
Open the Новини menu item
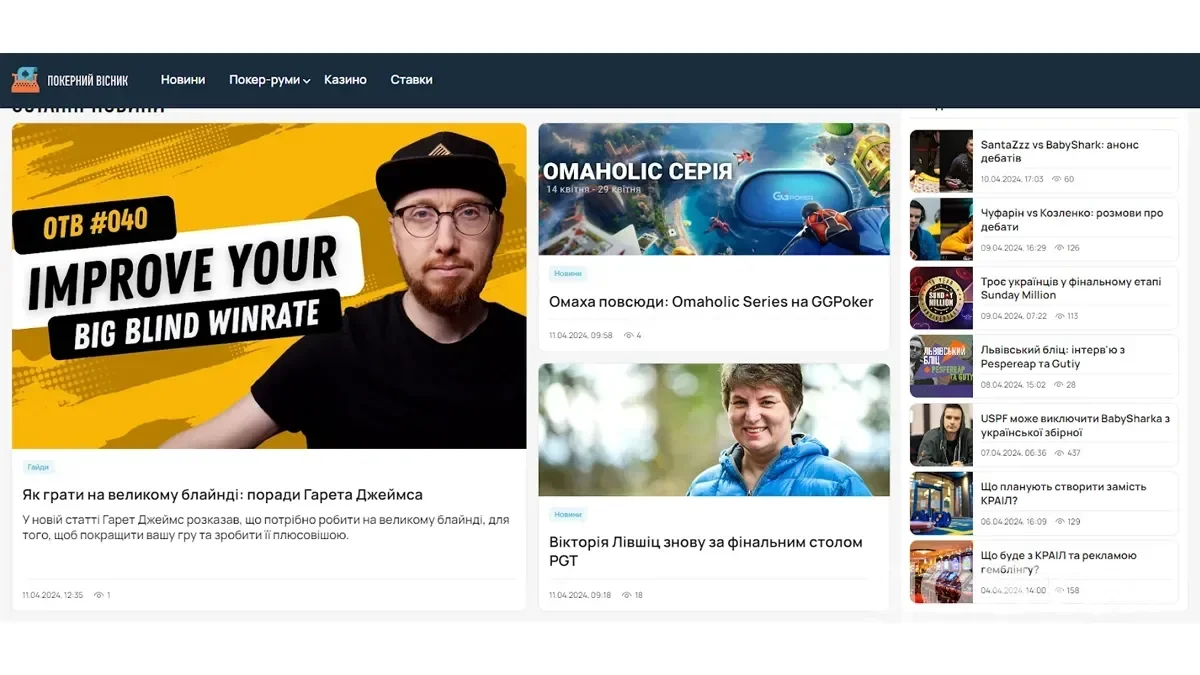[183, 80]
